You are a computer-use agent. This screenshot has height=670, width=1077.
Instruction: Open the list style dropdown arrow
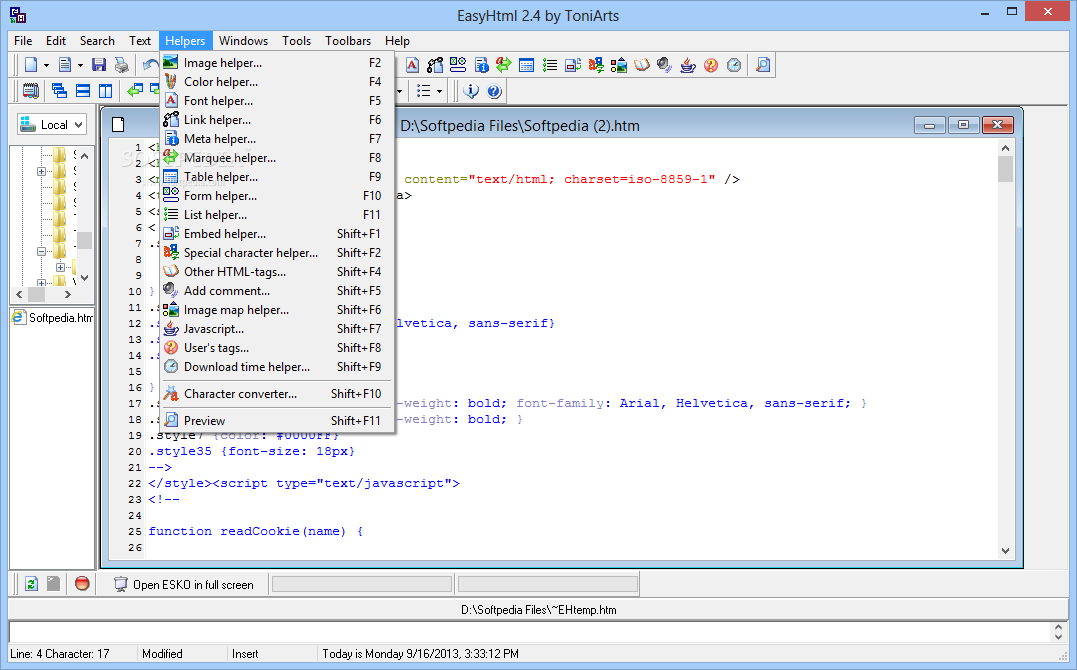tap(440, 91)
